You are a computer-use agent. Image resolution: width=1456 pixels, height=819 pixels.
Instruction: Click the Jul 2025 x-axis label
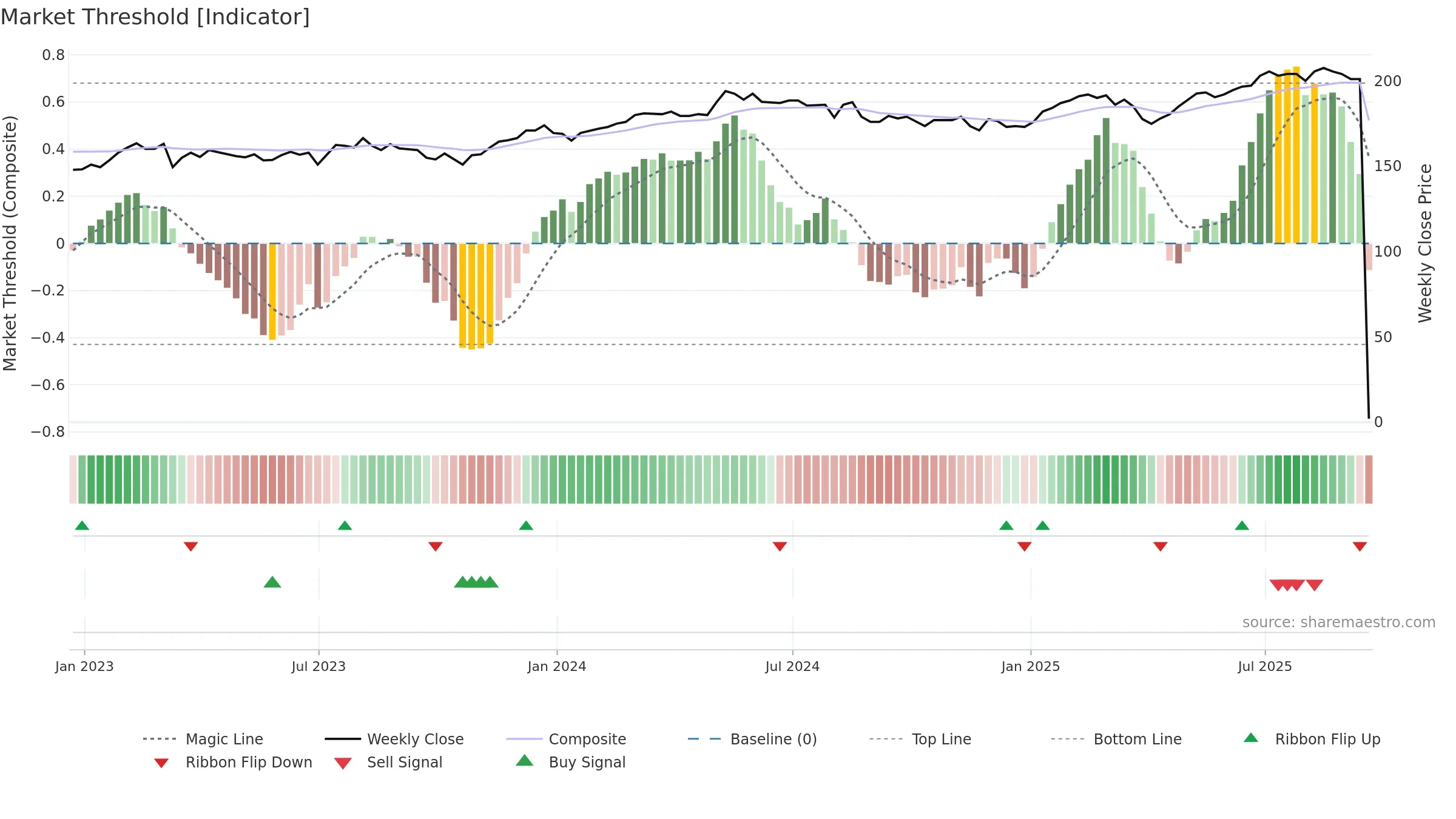[1265, 666]
